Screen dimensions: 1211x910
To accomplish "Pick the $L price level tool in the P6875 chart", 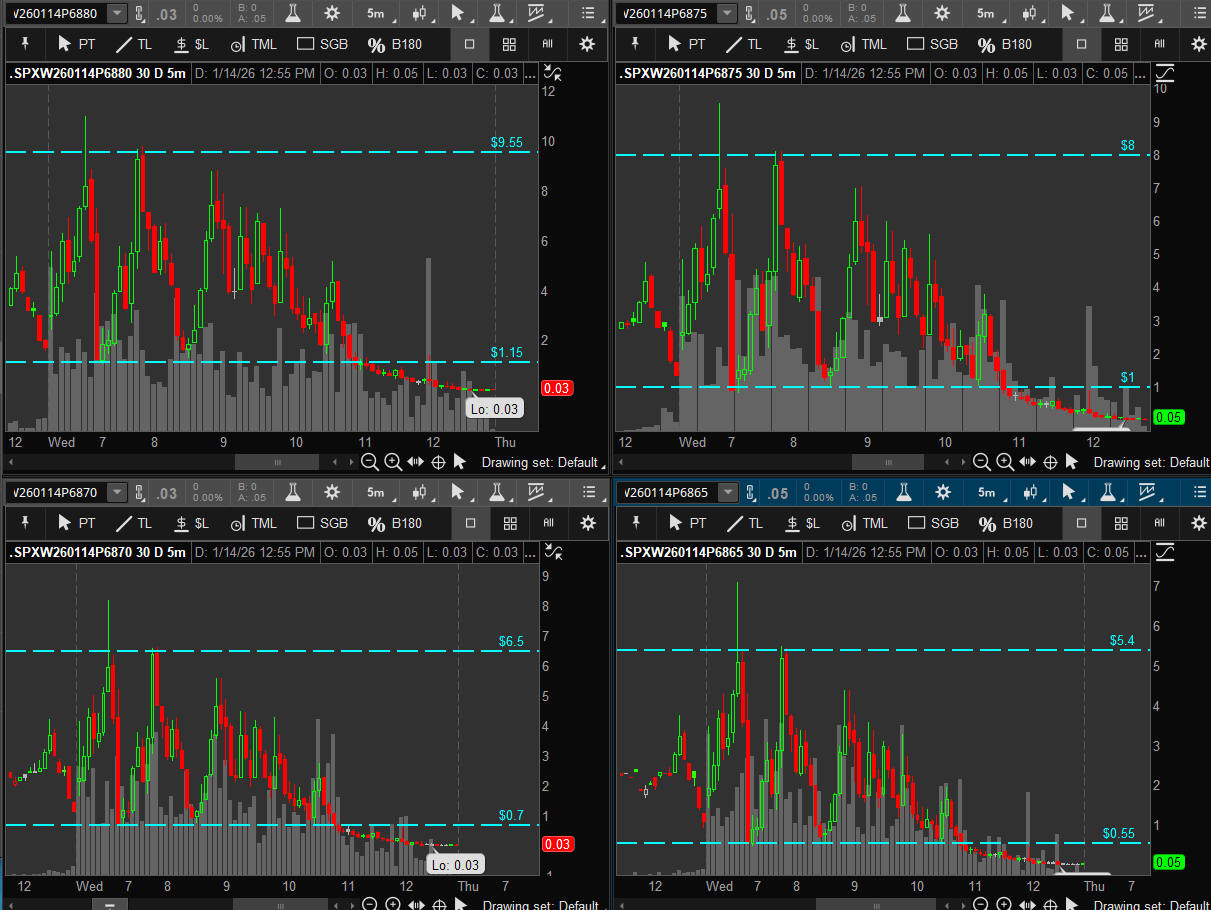I will (x=802, y=44).
